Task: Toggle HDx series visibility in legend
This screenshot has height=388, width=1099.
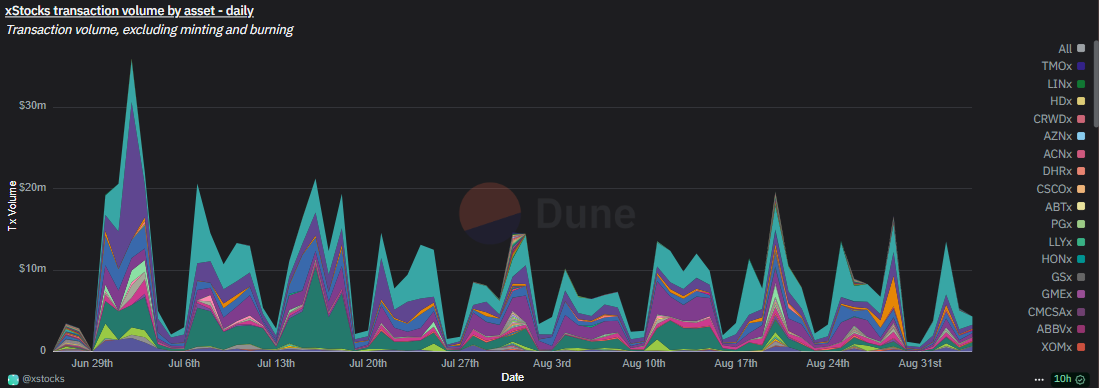Action: point(1068,101)
